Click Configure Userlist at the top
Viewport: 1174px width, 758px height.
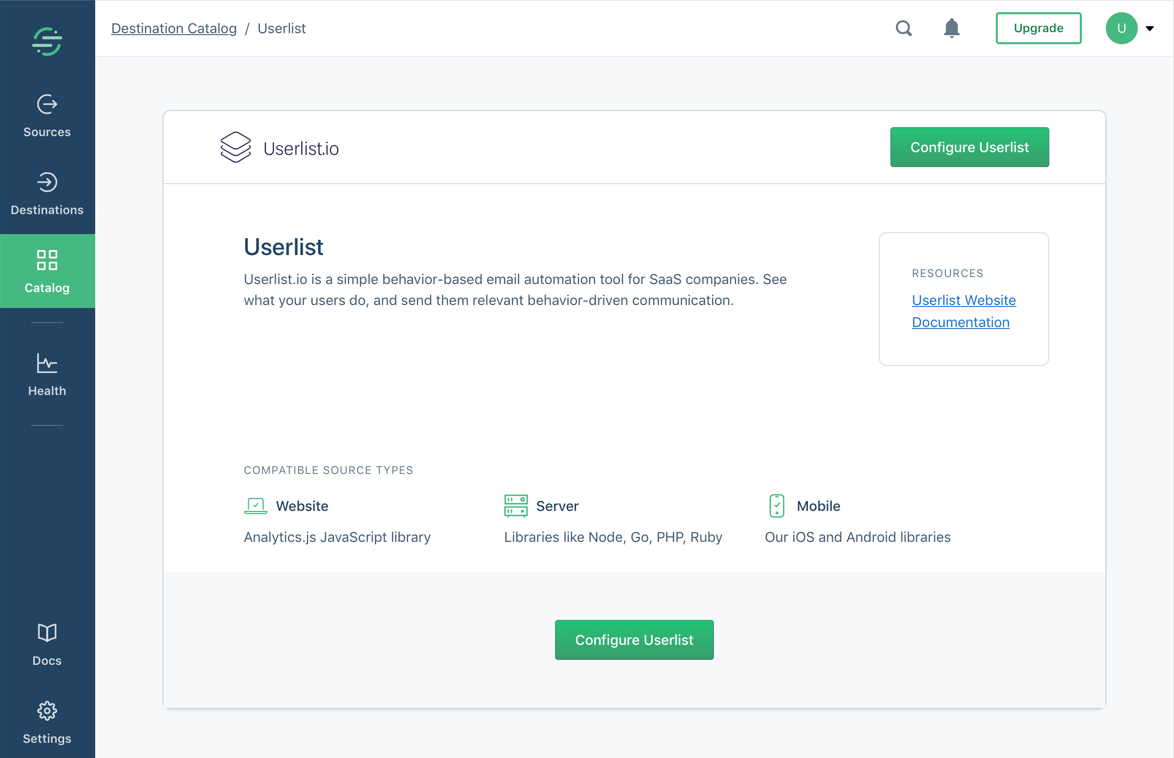coord(969,147)
